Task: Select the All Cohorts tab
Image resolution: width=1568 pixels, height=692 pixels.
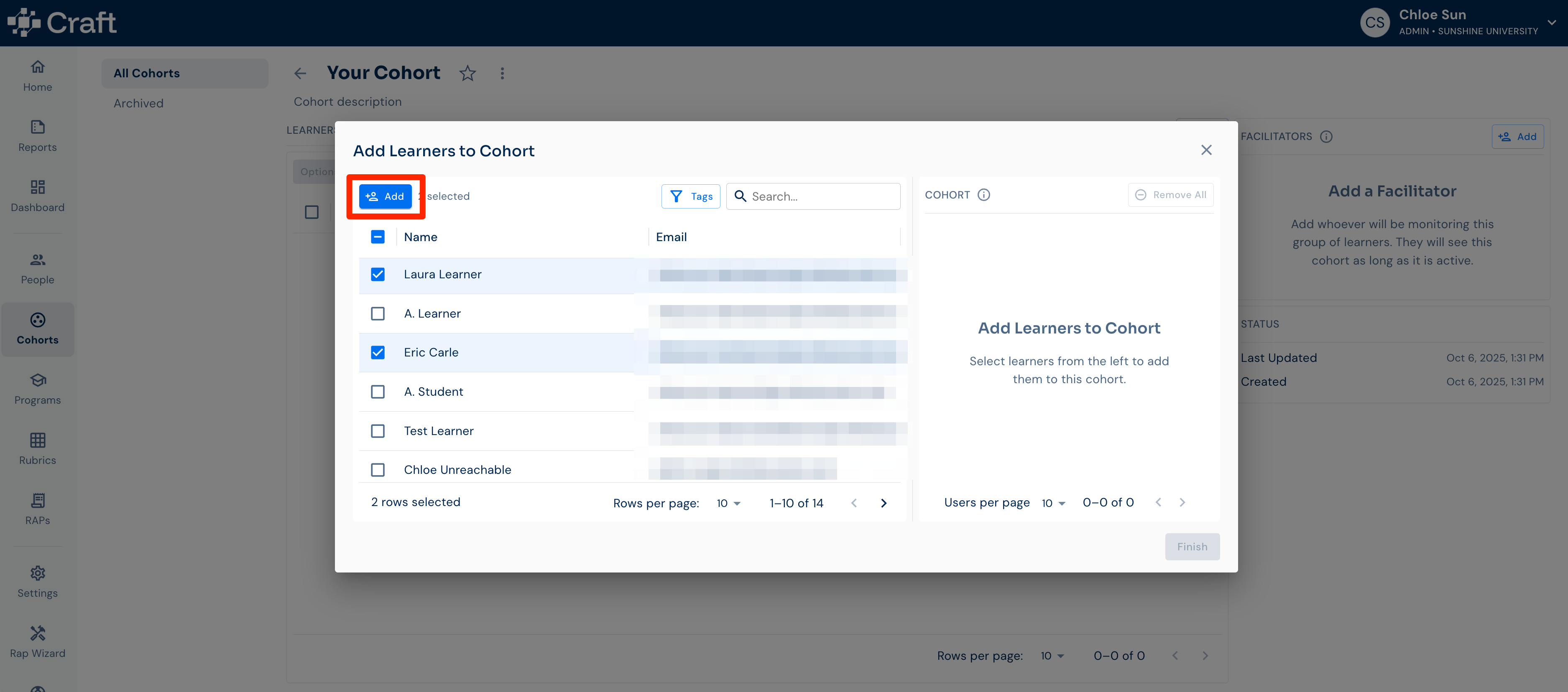Action: [x=184, y=73]
